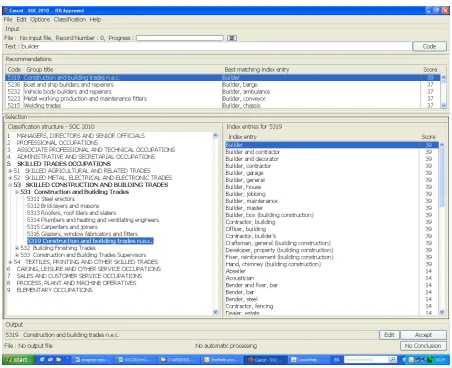Viewport: 452px width, 368px height.
Task: Select index entry Builder and contractor
Action: pos(332,152)
